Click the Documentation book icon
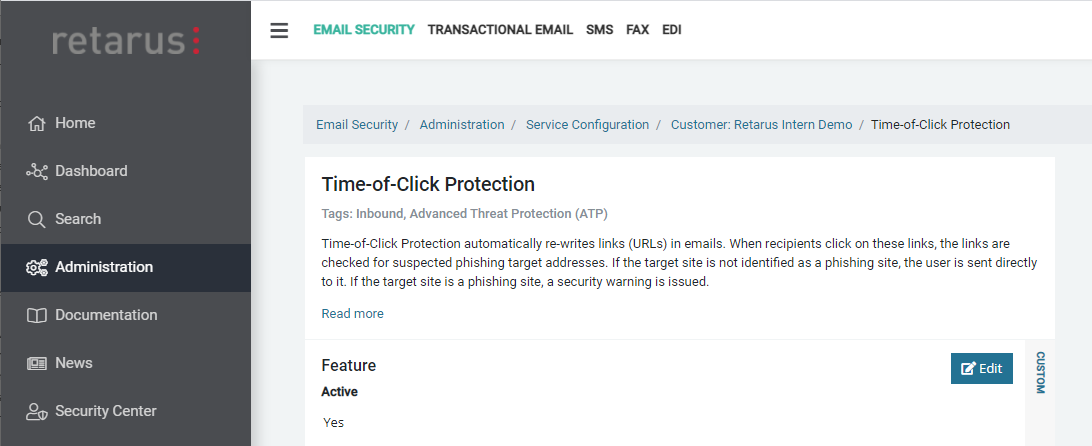The image size is (1092, 446). (37, 316)
